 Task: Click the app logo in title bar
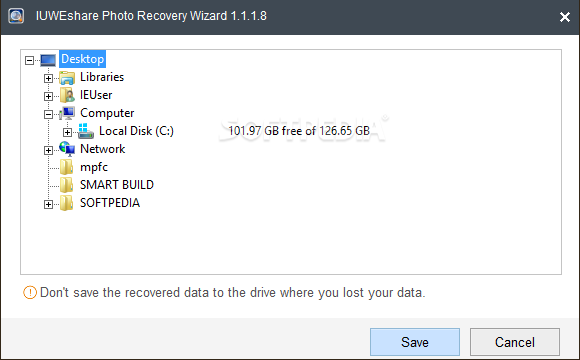click(x=16, y=16)
